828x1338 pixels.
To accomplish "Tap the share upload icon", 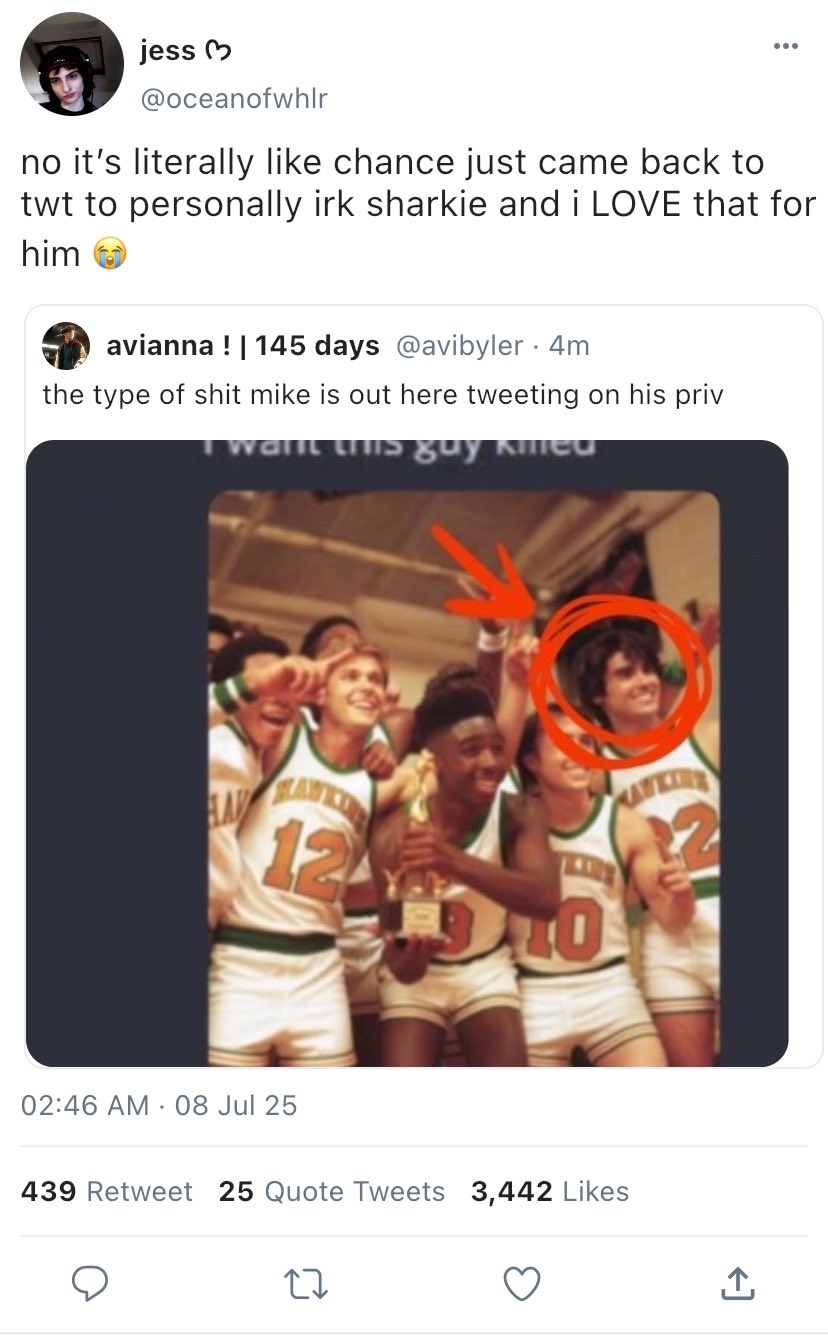I will [x=735, y=1281].
